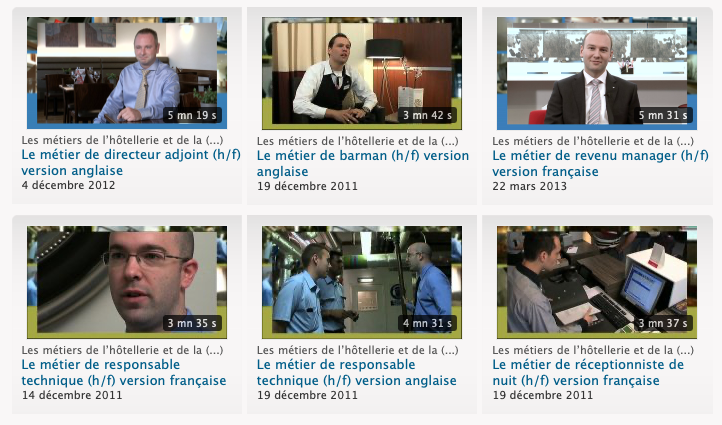Open réceptionniste de nuit video thumbnail

point(597,282)
